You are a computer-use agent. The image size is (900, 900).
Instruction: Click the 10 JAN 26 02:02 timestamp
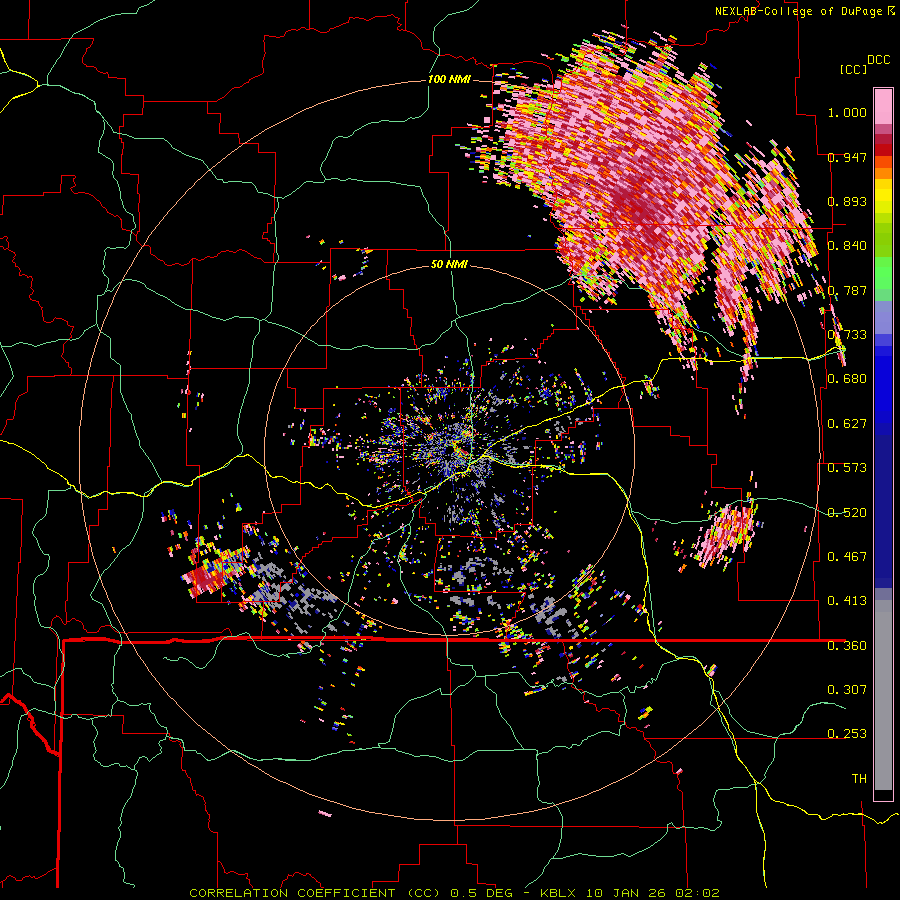click(x=653, y=893)
